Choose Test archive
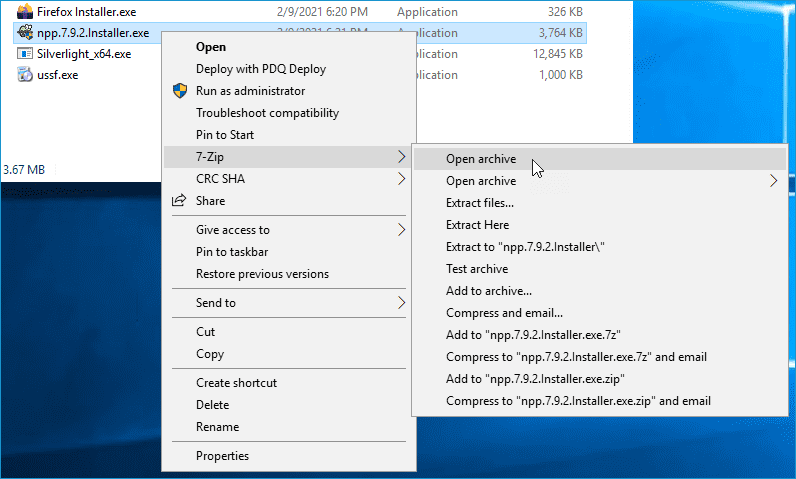The height and width of the screenshot is (479, 796). (x=477, y=269)
